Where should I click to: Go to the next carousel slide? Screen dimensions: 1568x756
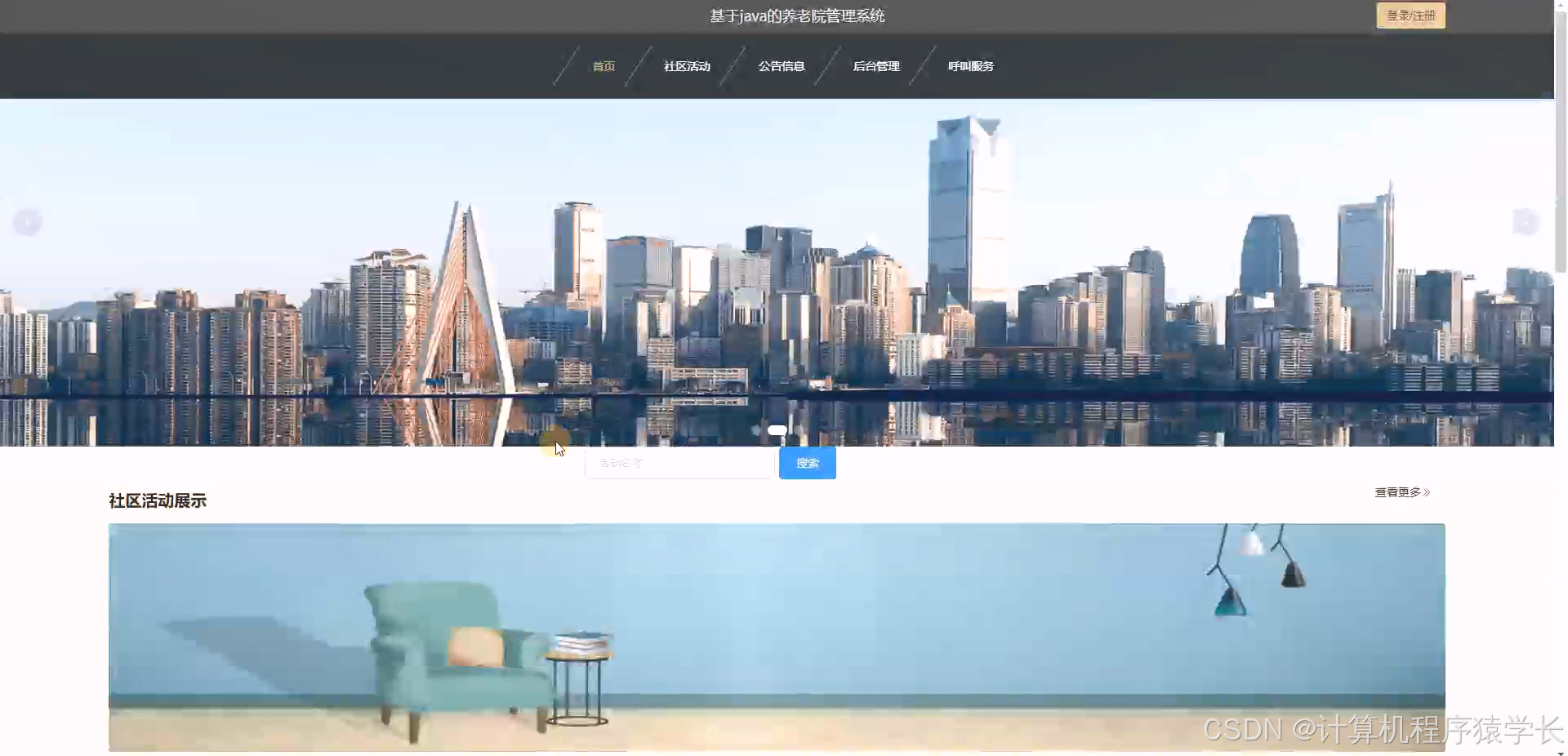point(1526,222)
